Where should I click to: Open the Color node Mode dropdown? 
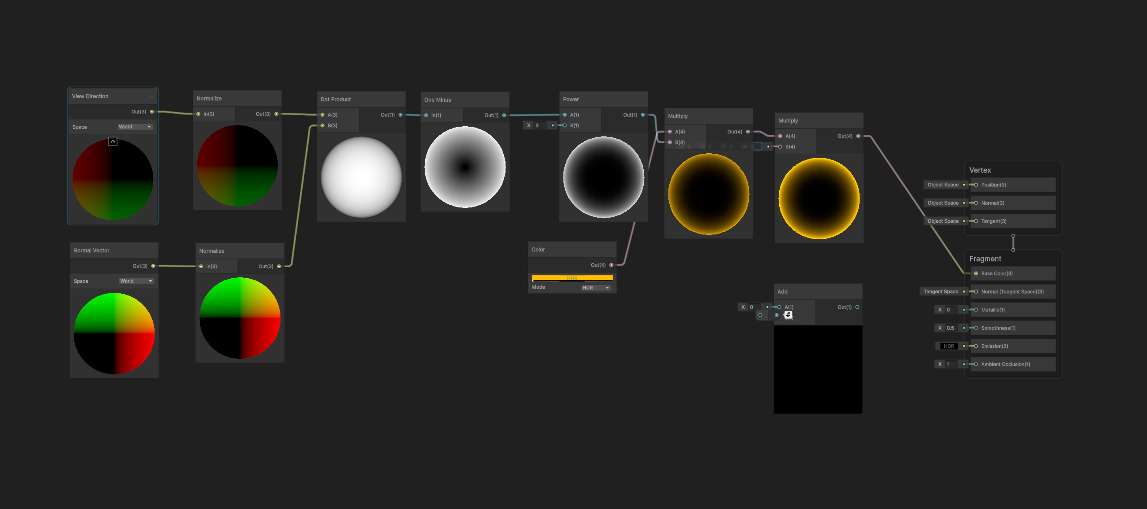coord(596,287)
